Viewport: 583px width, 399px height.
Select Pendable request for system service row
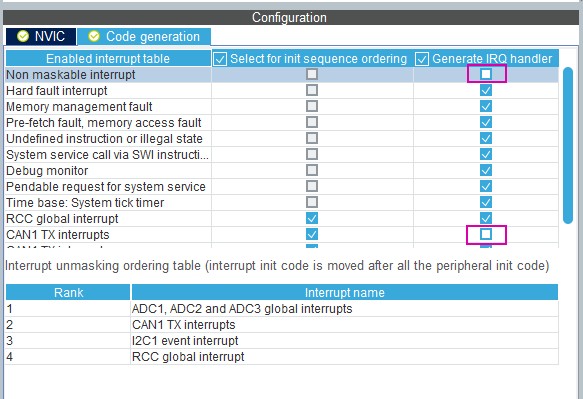pyautogui.click(x=106, y=187)
